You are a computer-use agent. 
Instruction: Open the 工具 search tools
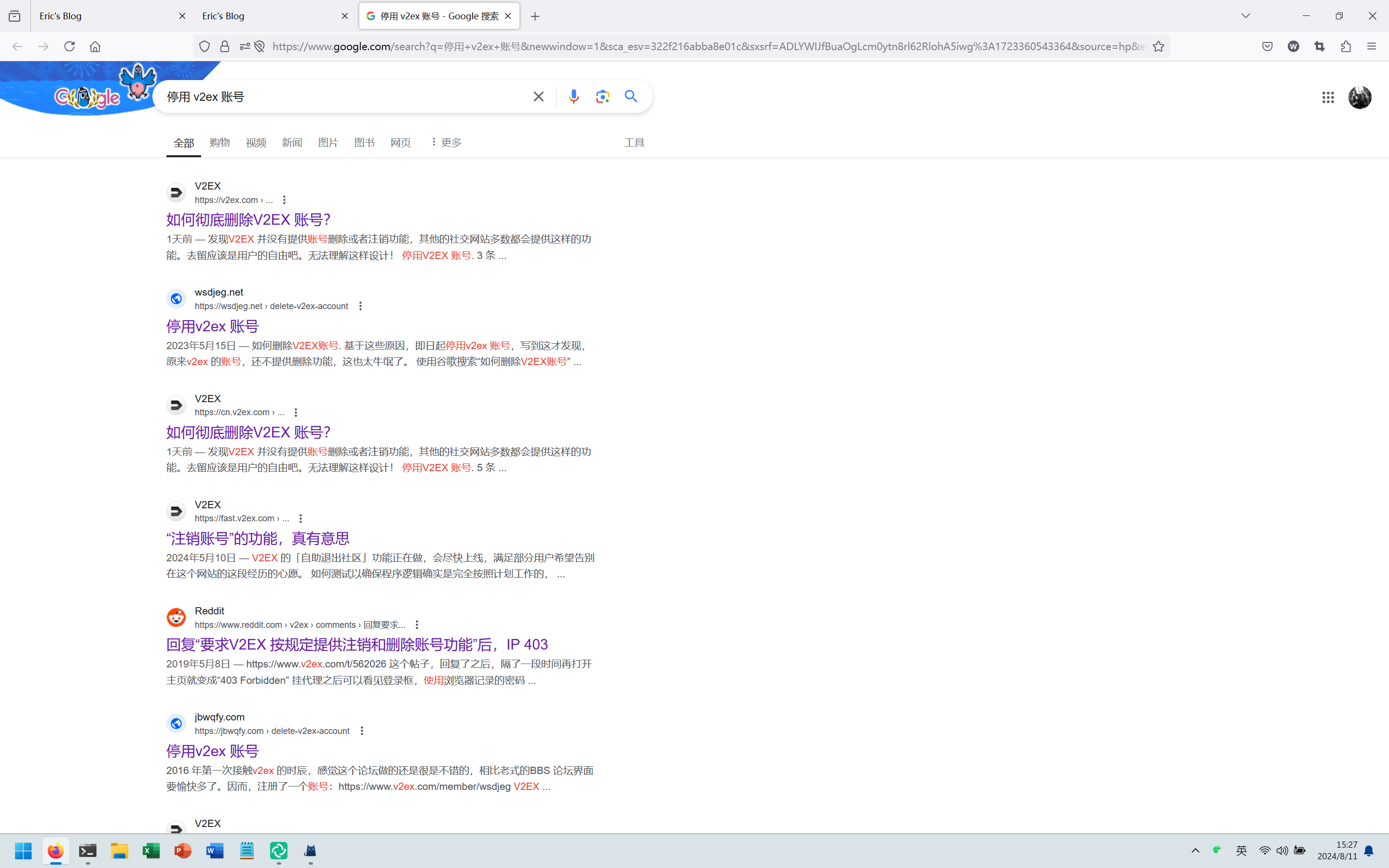tap(634, 142)
